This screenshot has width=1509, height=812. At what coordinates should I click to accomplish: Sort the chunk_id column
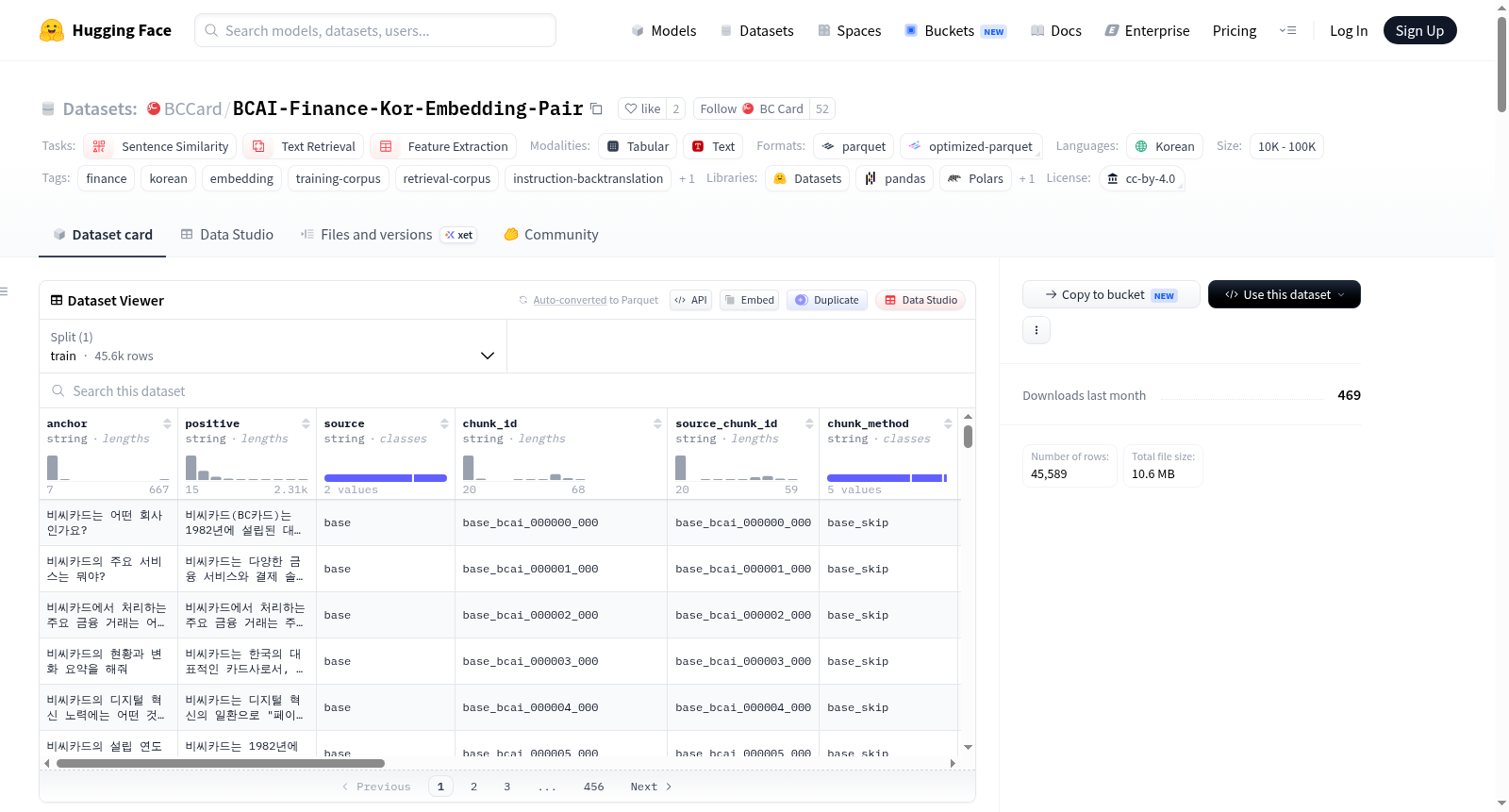pos(657,423)
